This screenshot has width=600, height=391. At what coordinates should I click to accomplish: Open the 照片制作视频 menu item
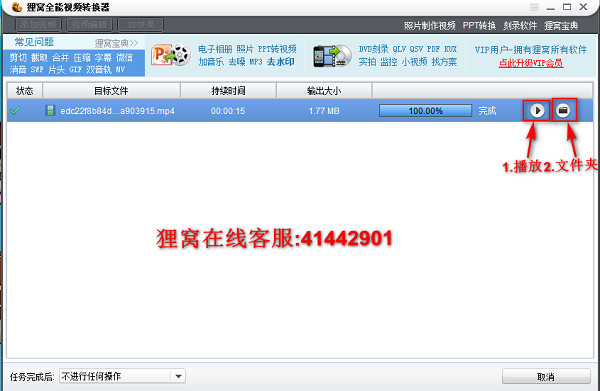[429, 26]
